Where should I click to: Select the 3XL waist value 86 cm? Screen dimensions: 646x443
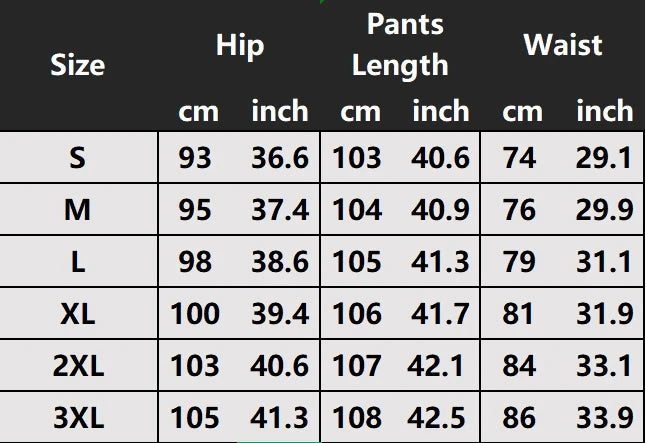click(519, 418)
